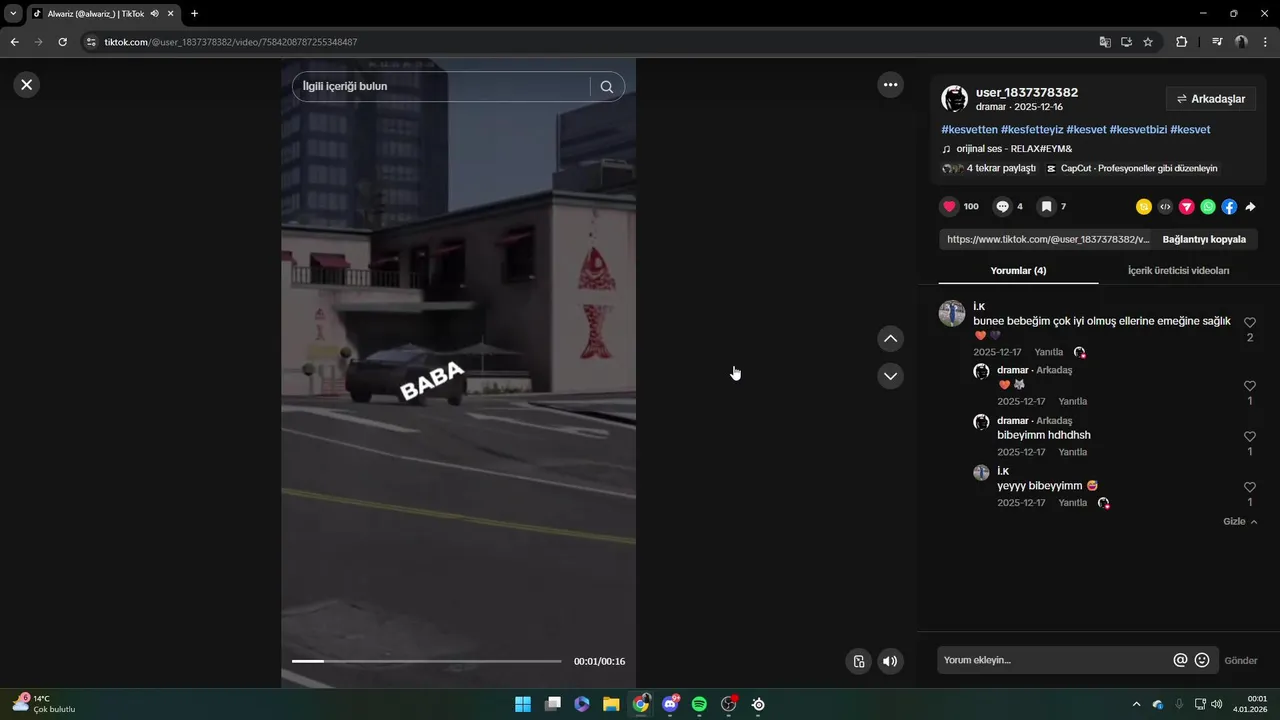Open the #kesvetbizi hashtag

(1138, 130)
